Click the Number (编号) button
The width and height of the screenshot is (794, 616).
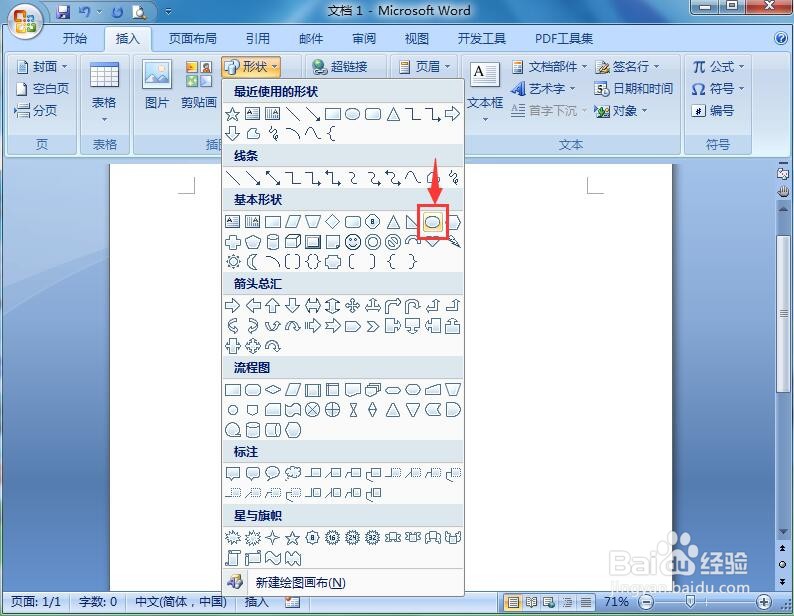713,110
